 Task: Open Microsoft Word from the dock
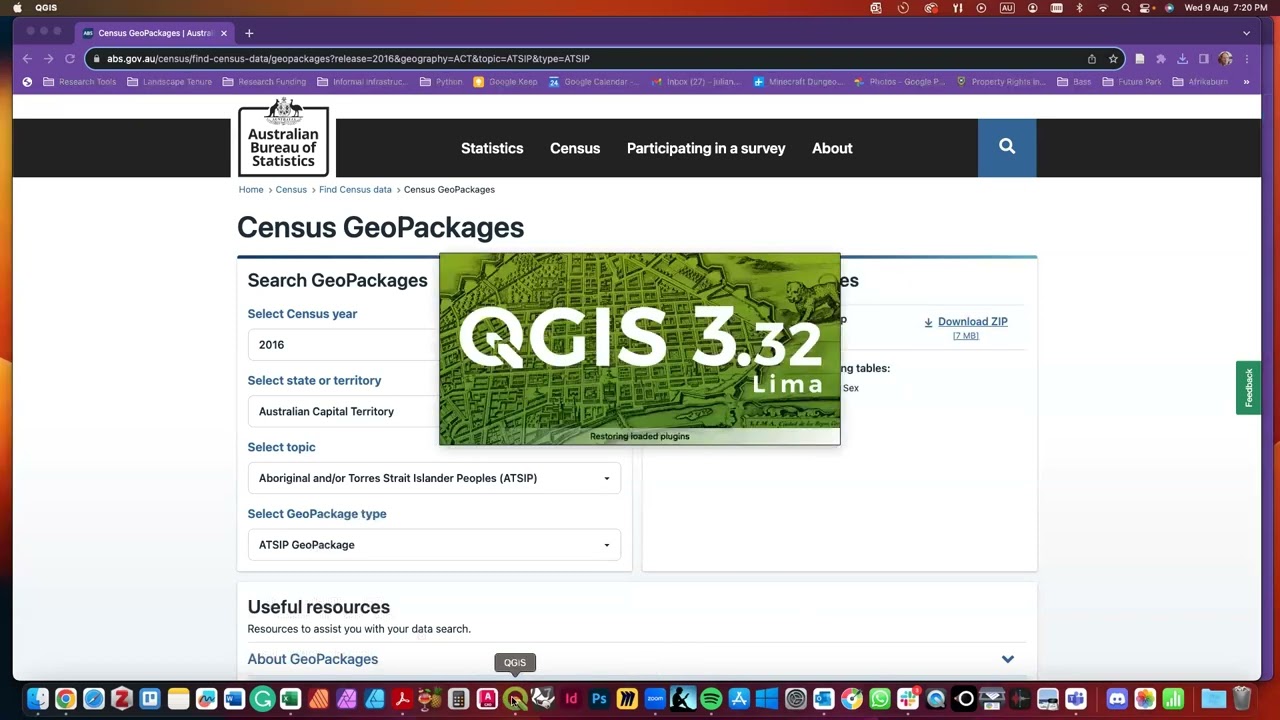(234, 699)
